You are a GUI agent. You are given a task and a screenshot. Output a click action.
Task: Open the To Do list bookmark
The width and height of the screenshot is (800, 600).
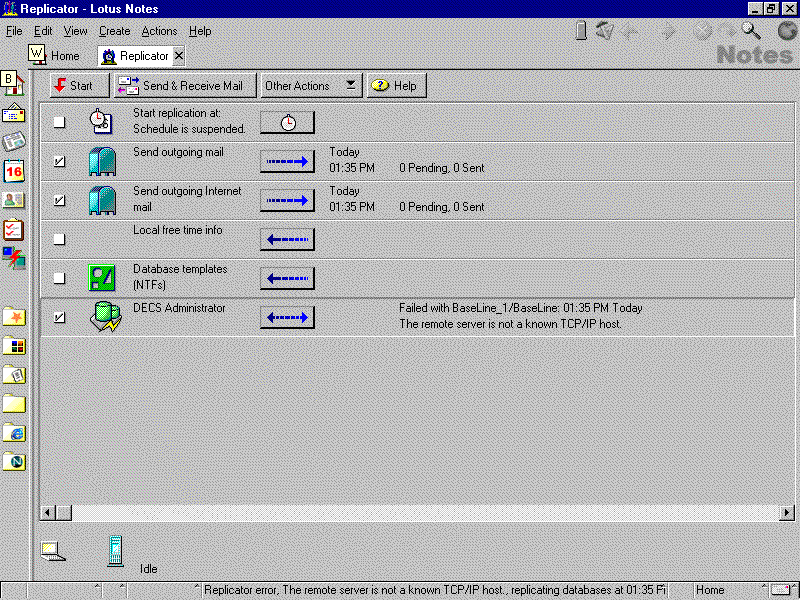(14, 229)
